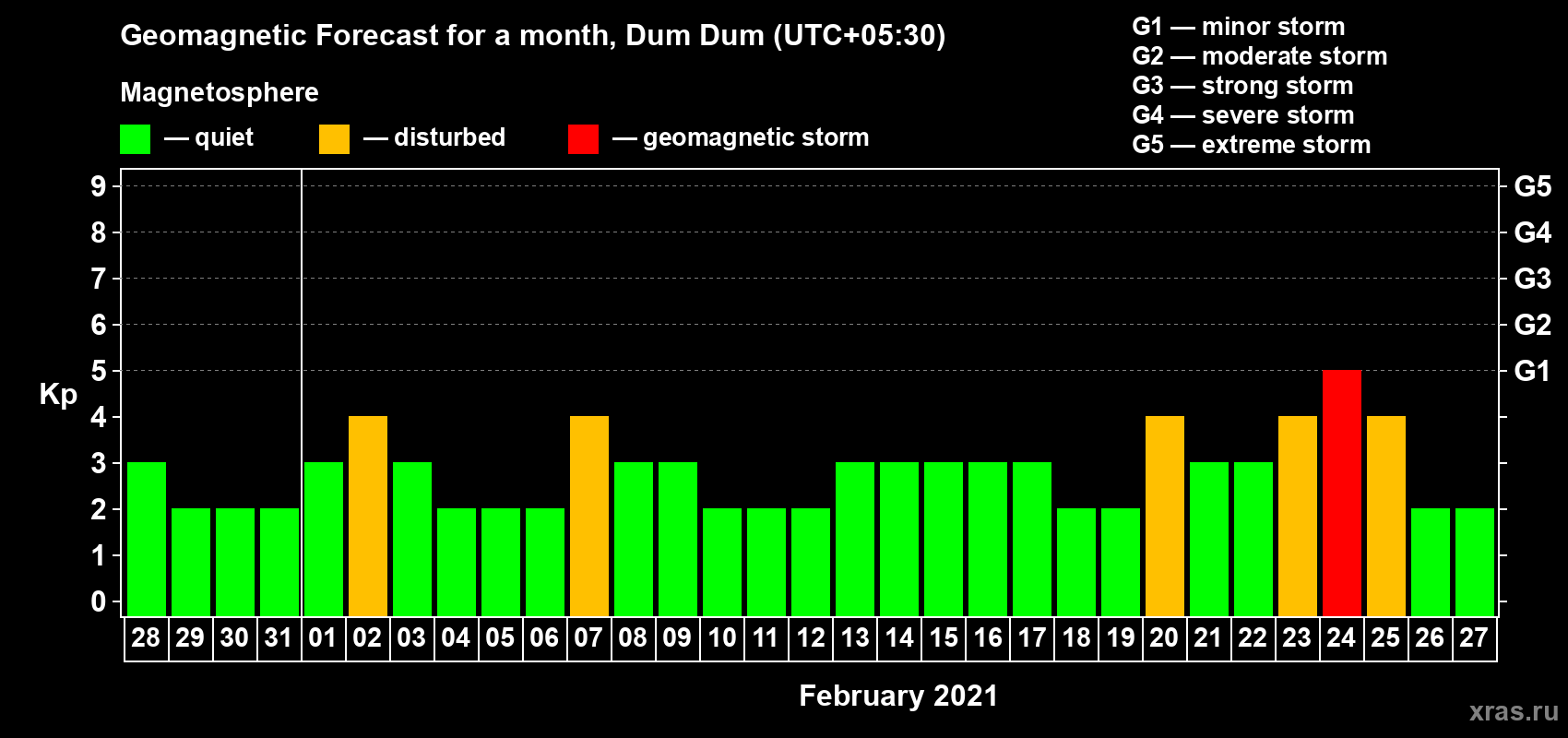
Task: Select the green bar for 13
Action: 855,539
